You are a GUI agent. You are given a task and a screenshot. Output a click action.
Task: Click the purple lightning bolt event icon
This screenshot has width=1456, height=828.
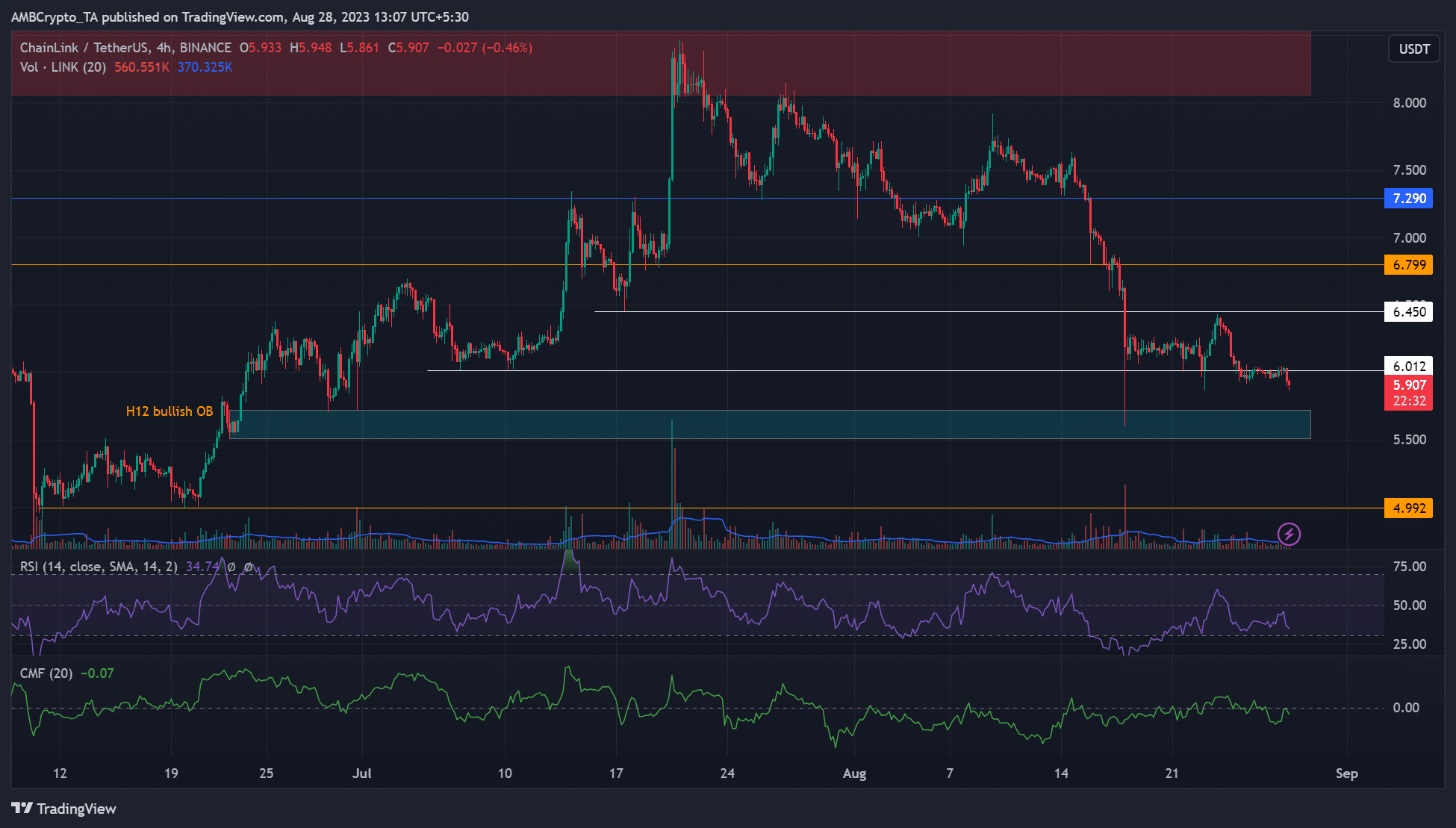1289,535
